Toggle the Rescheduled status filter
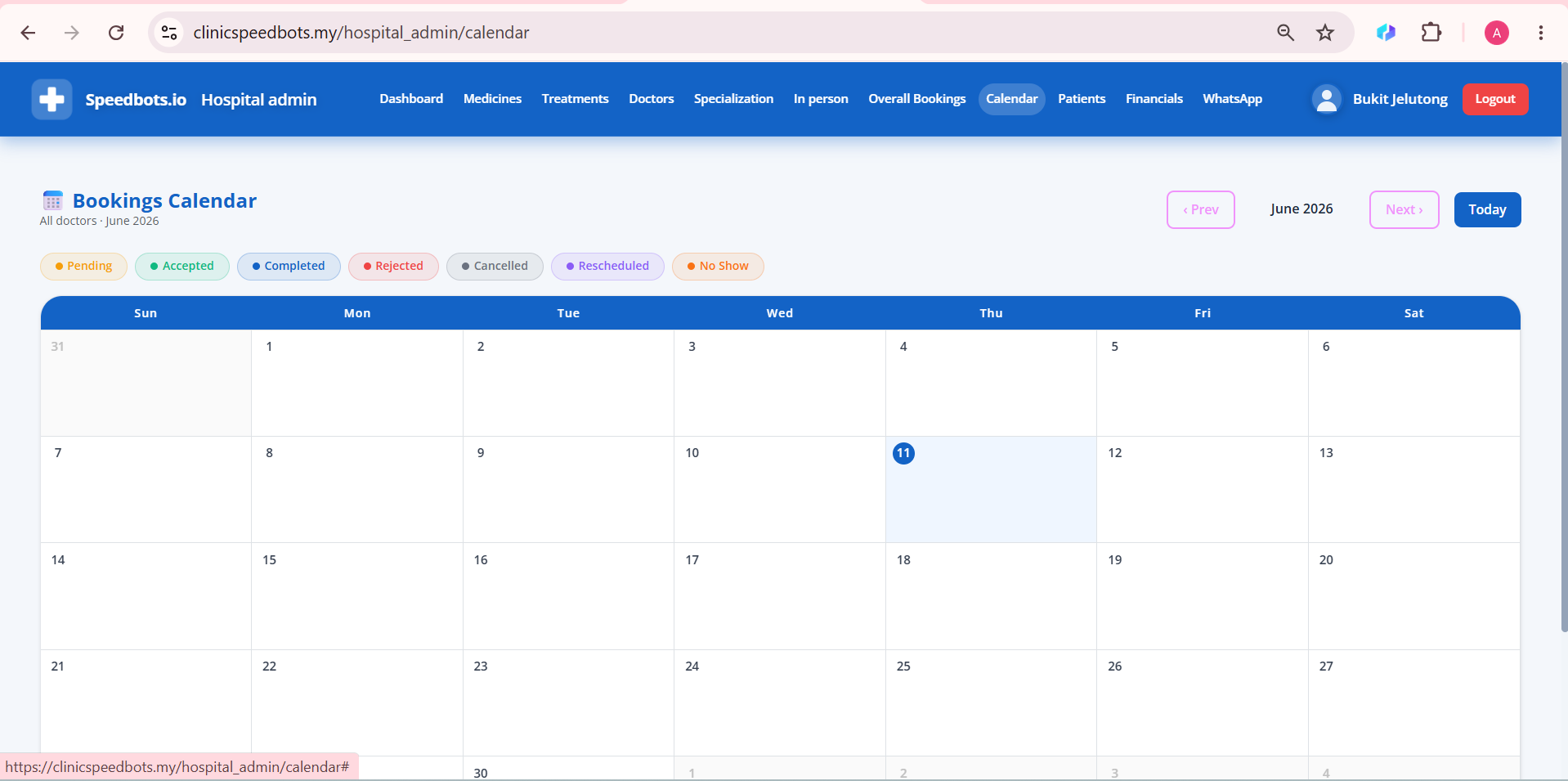 pos(607,266)
